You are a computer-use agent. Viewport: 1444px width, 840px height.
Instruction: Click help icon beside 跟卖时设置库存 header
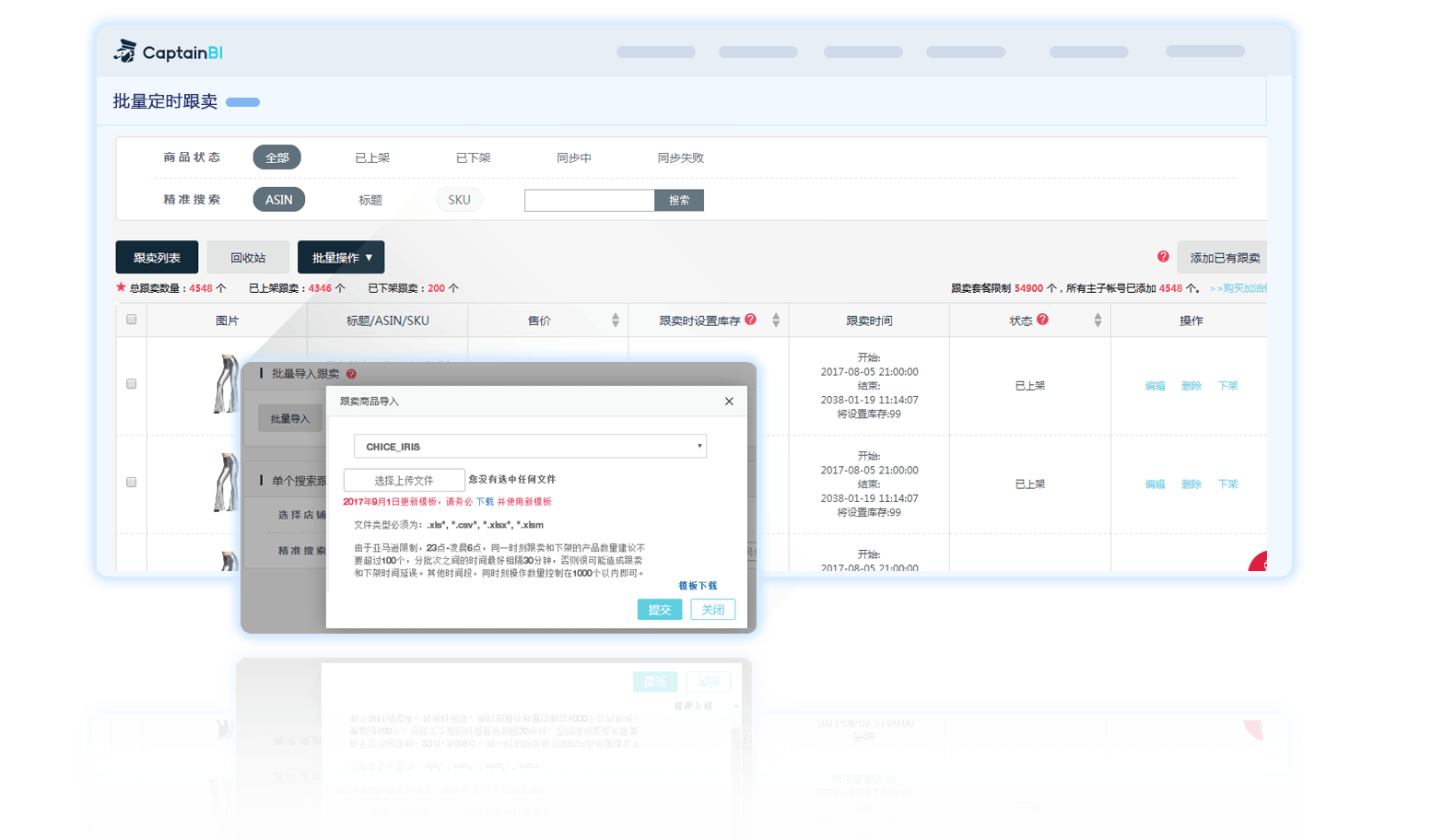pyautogui.click(x=751, y=320)
